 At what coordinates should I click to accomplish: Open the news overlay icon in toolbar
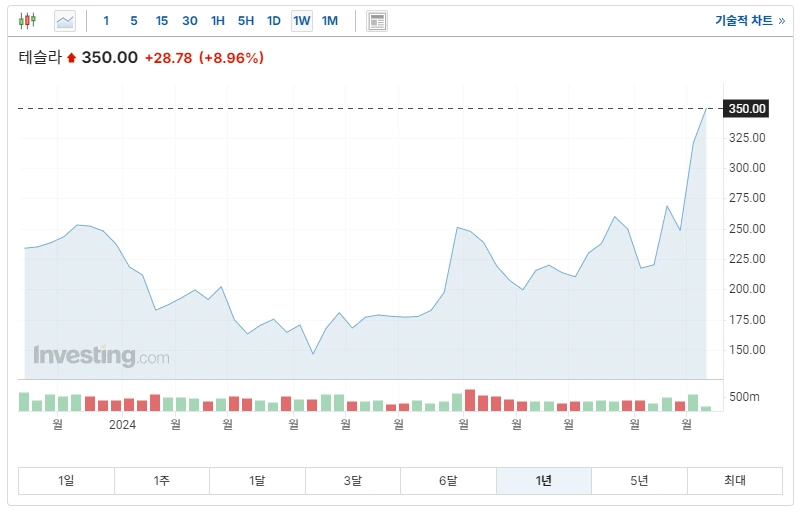[377, 21]
